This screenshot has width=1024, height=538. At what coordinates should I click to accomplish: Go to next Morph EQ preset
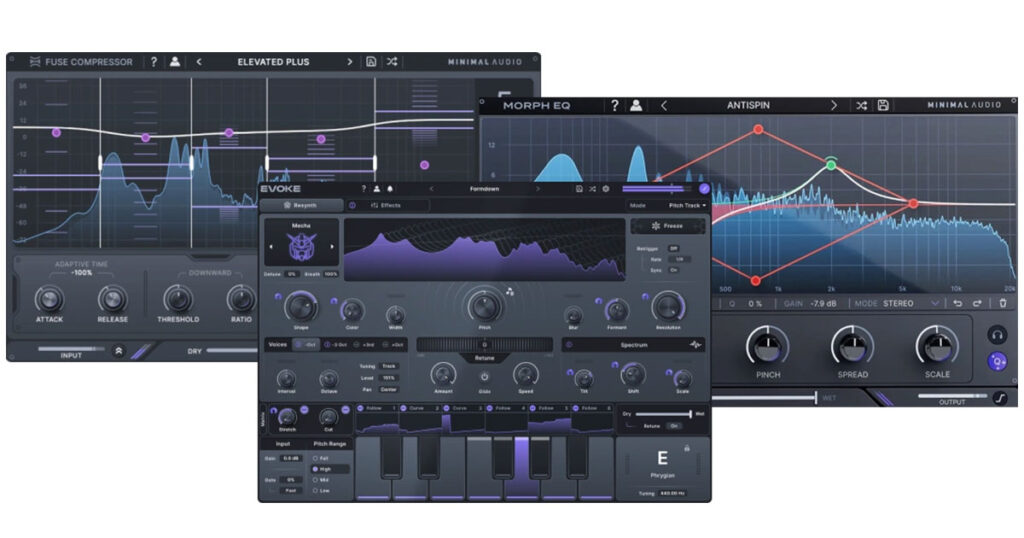click(x=833, y=105)
